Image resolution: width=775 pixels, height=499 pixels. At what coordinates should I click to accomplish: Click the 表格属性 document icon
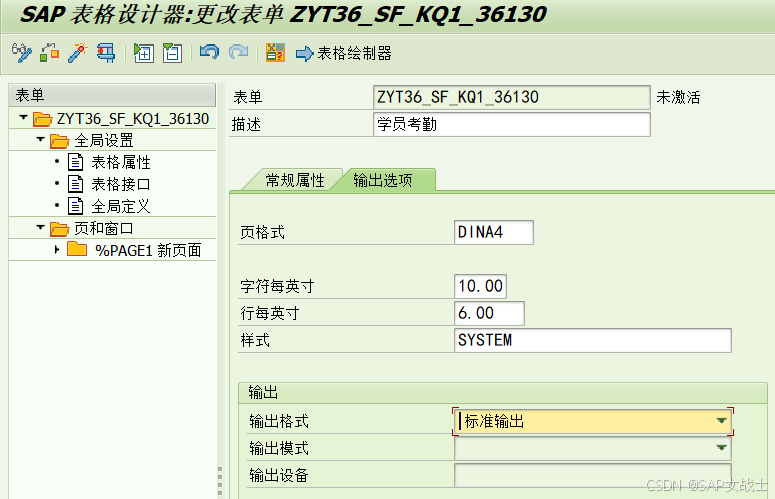pyautogui.click(x=75, y=162)
